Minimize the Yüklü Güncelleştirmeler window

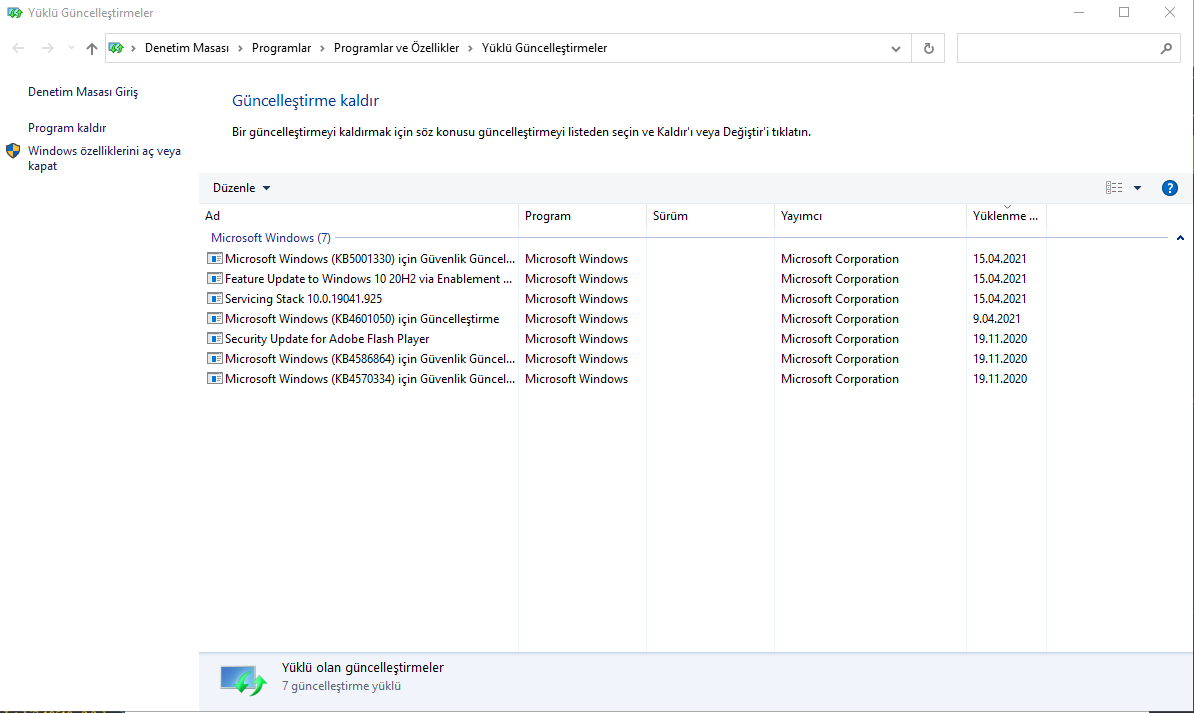click(x=1079, y=13)
